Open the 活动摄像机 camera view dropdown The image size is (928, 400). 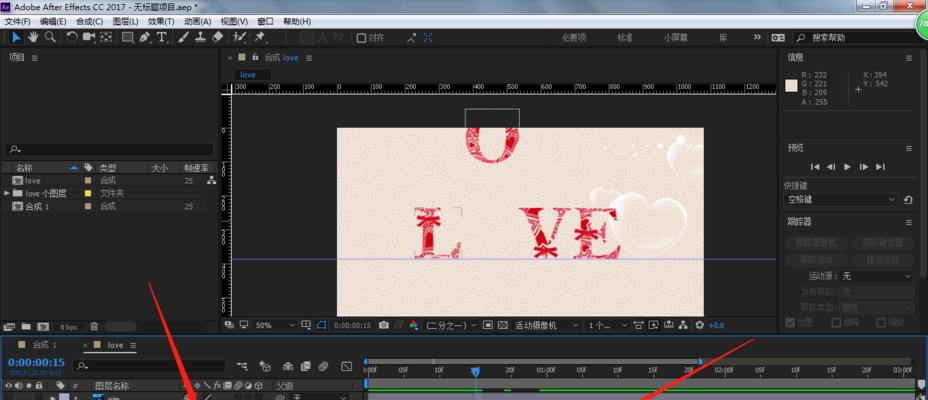click(x=546, y=325)
